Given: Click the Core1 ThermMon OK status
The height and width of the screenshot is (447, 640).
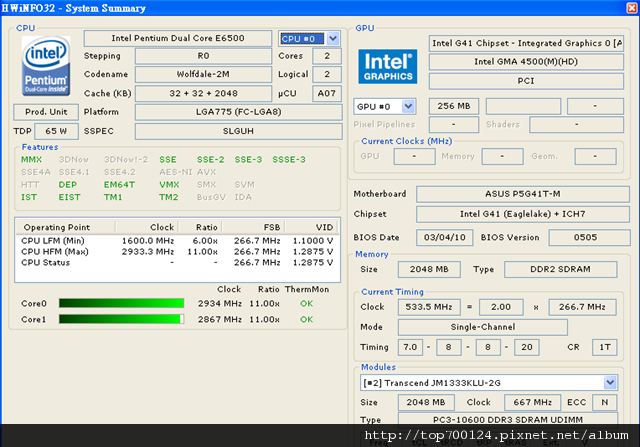Looking at the screenshot, I should point(307,320).
